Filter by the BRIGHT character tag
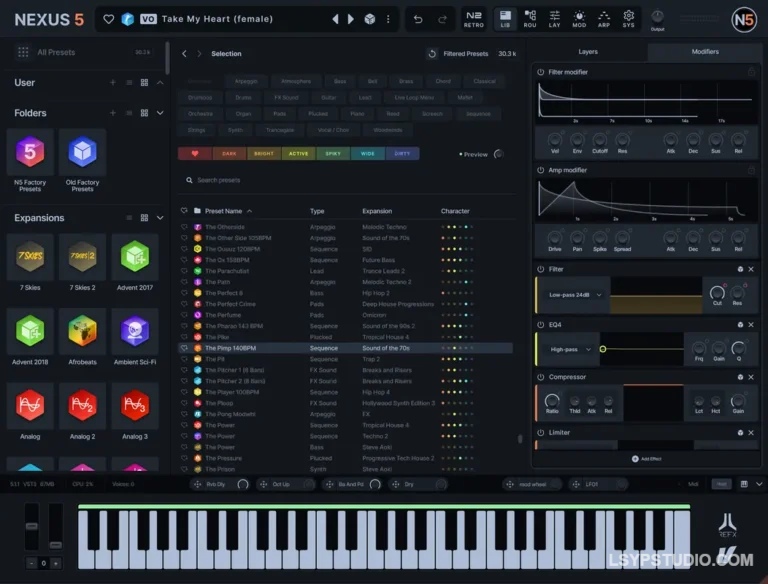This screenshot has height=584, width=768. pos(264,153)
